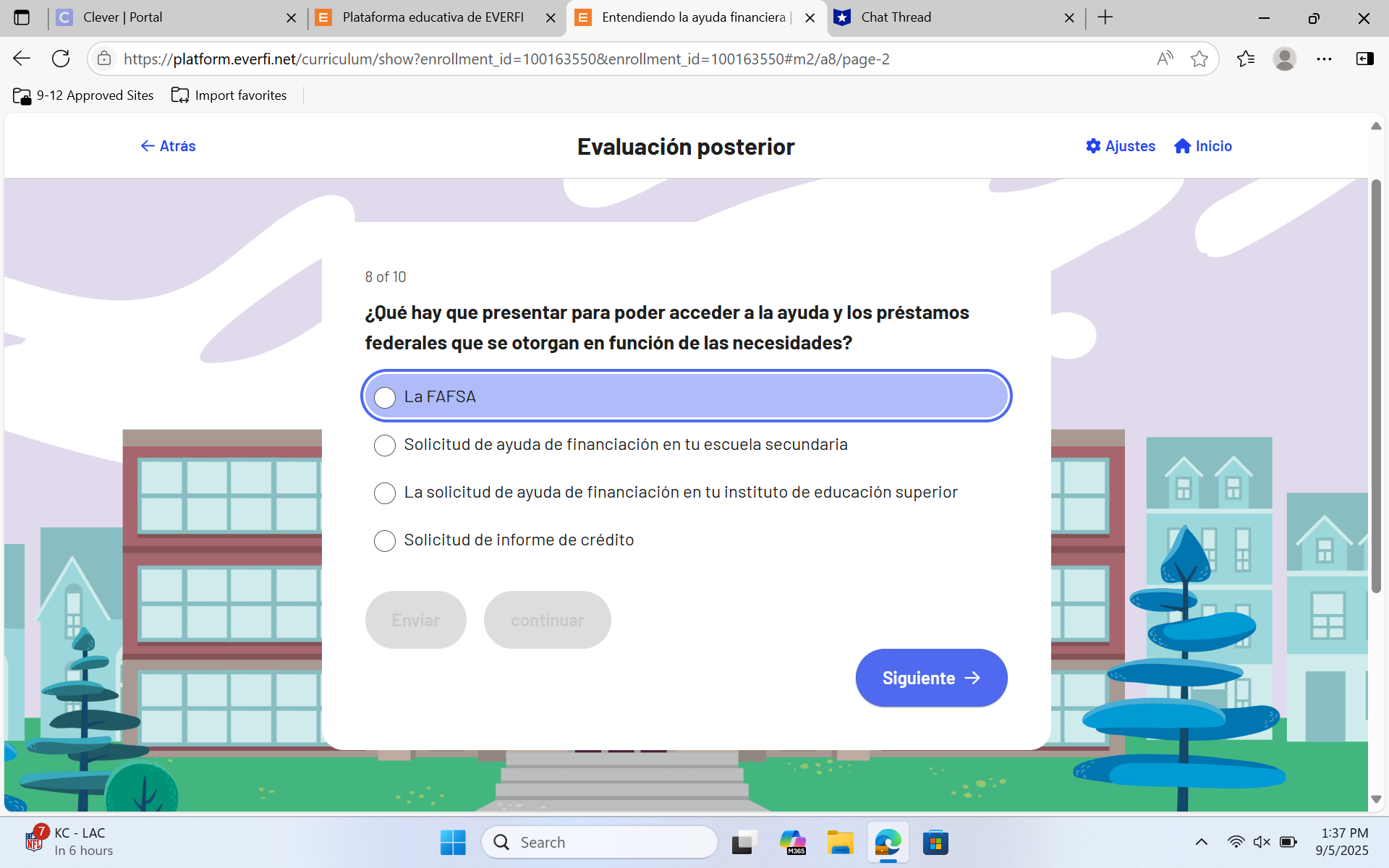
Task: Click the Siguiente button
Action: (x=931, y=677)
